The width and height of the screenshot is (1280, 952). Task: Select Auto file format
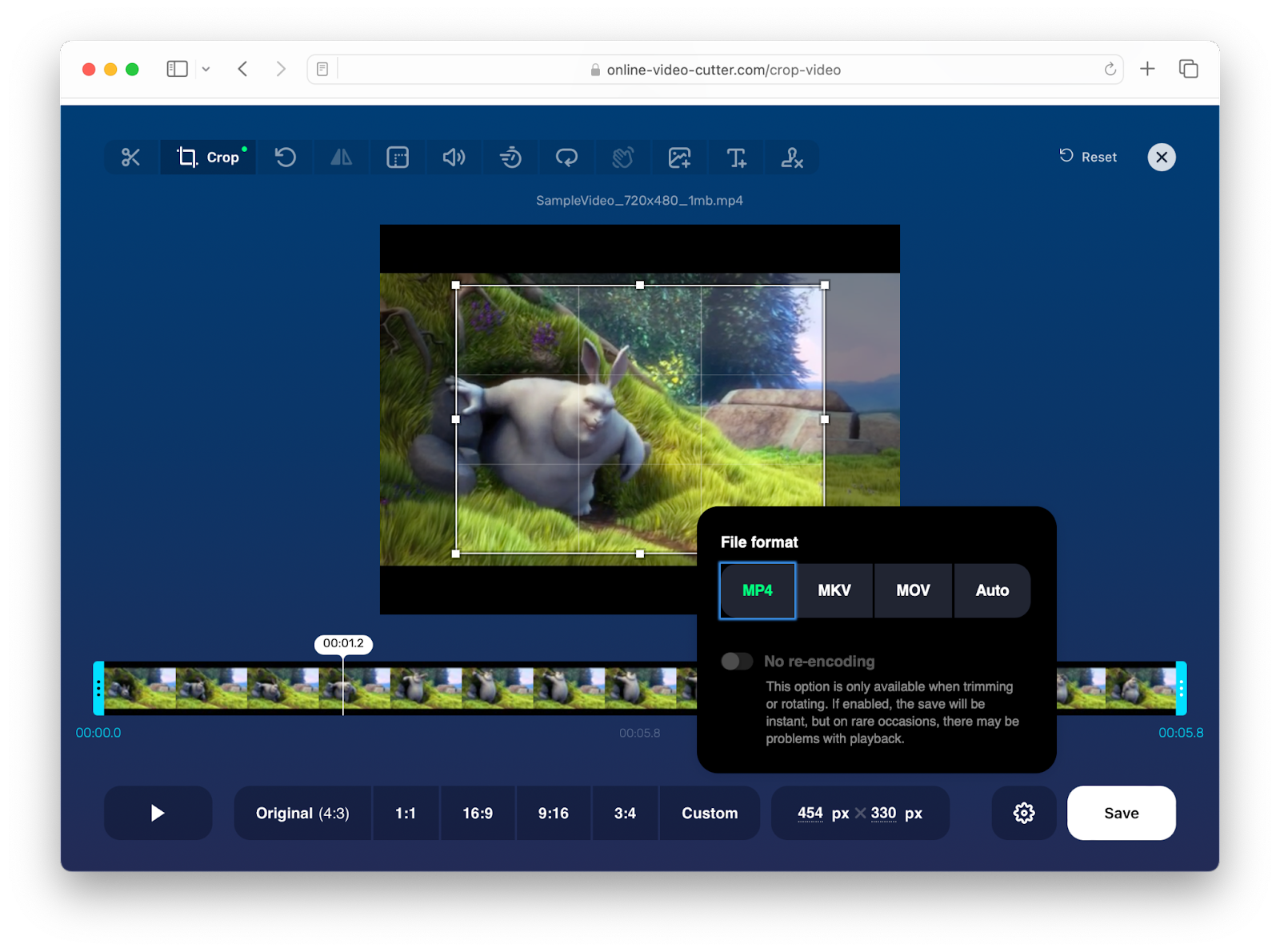point(992,590)
